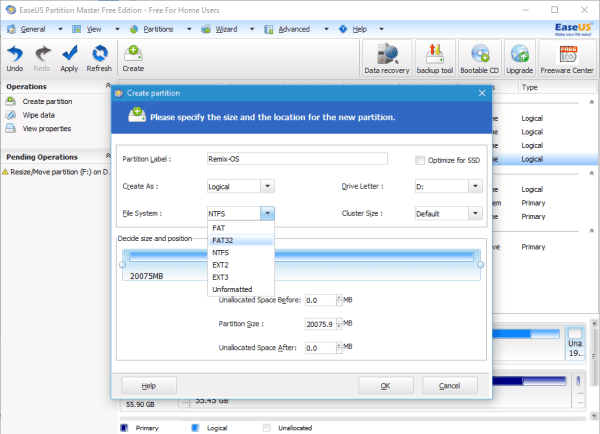Click the partition size bar
Viewport: 600px width, 434px height.
pyautogui.click(x=302, y=265)
